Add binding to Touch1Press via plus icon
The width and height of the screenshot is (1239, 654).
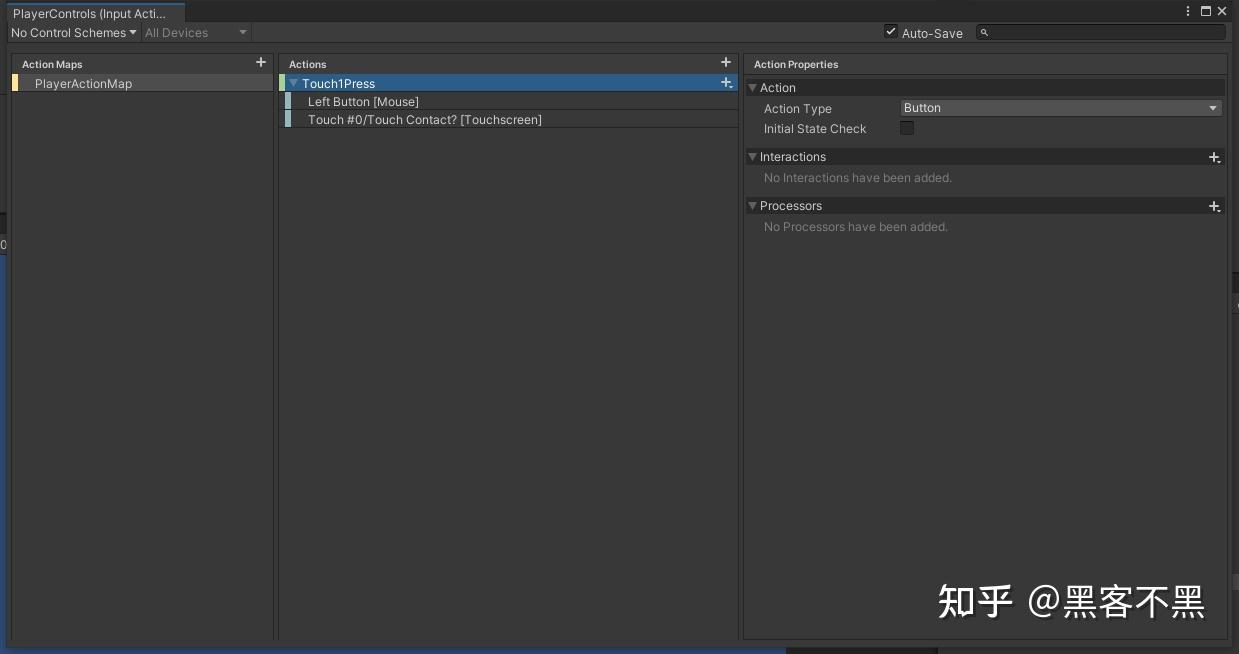click(727, 83)
